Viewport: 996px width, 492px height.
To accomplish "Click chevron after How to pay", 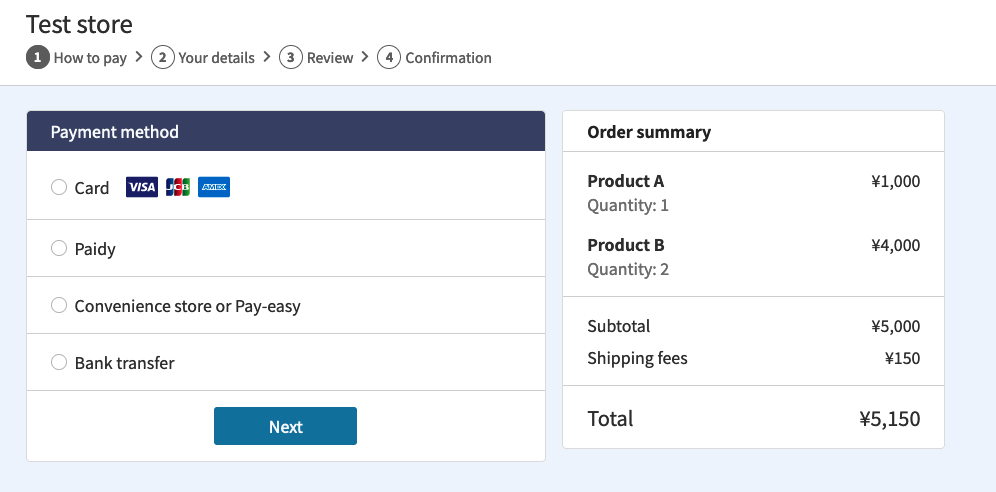I will (139, 57).
